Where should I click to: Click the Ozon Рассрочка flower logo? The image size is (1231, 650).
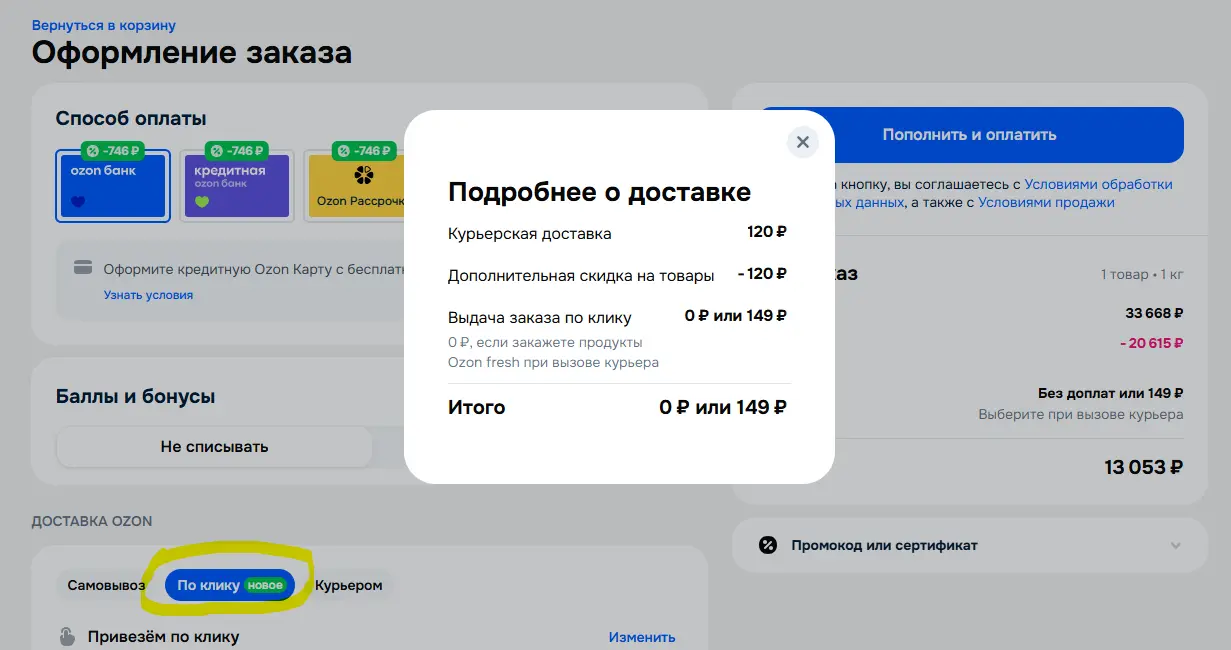point(362,176)
